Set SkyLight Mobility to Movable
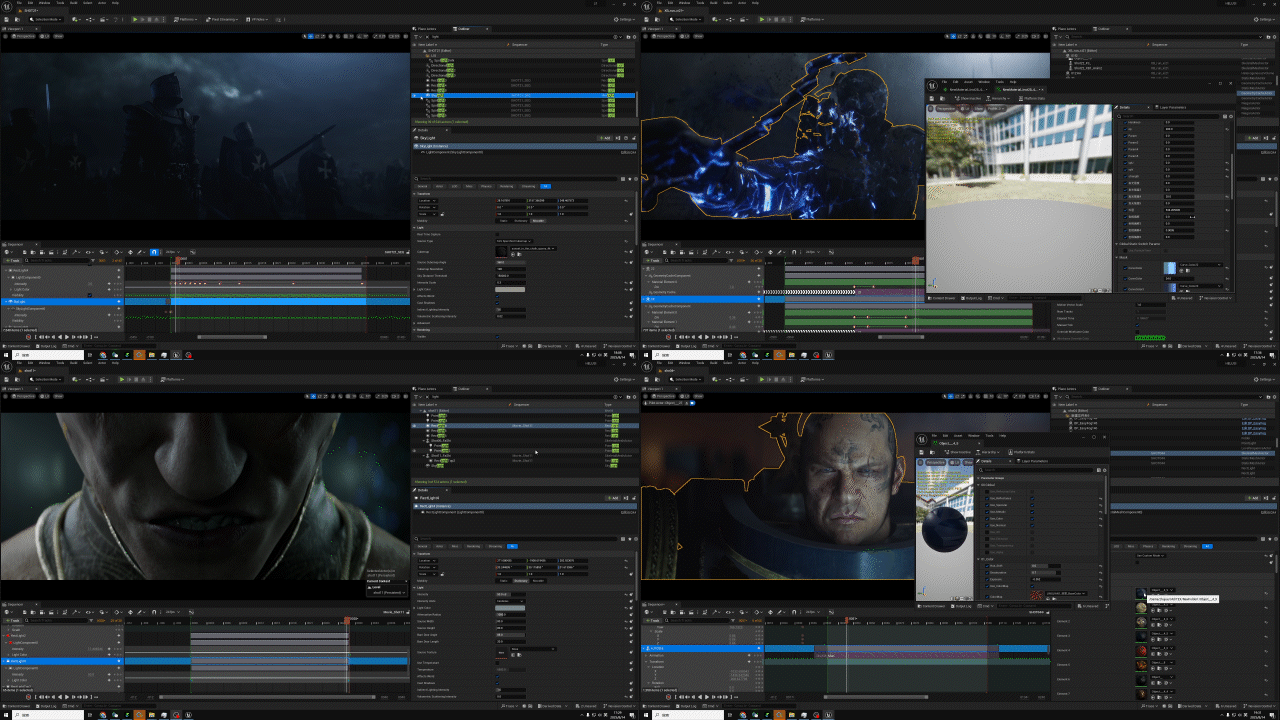 pos(538,220)
